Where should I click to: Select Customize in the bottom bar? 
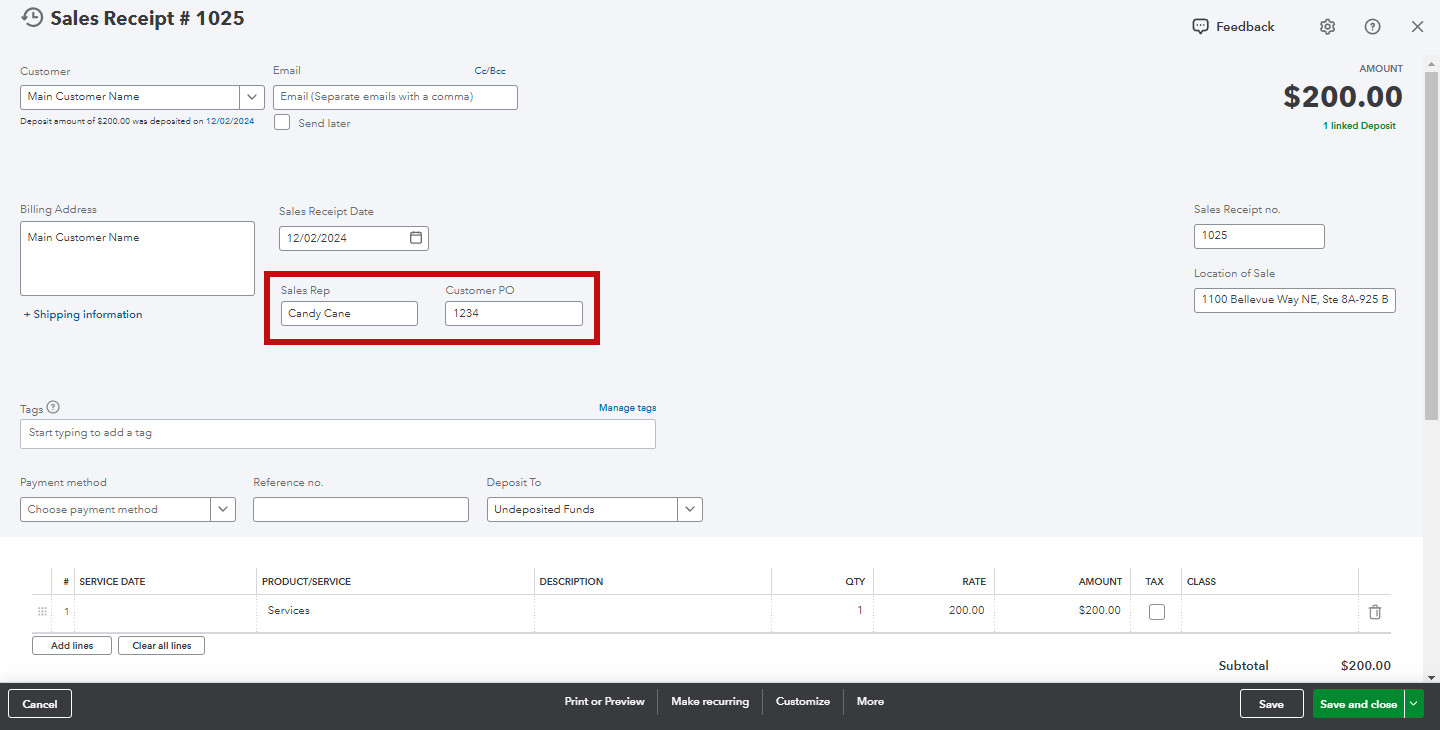coord(803,702)
